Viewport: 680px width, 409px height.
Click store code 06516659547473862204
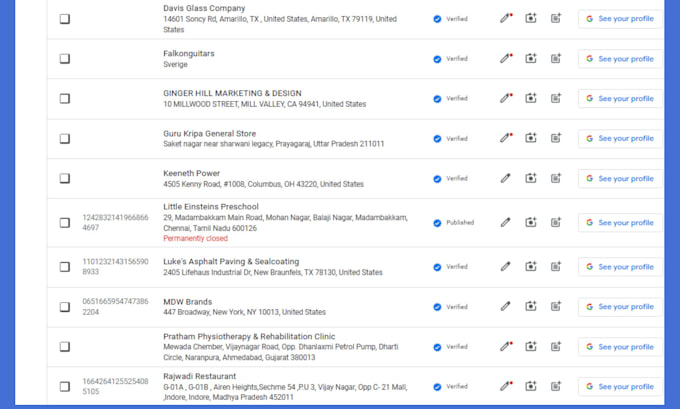click(115, 307)
